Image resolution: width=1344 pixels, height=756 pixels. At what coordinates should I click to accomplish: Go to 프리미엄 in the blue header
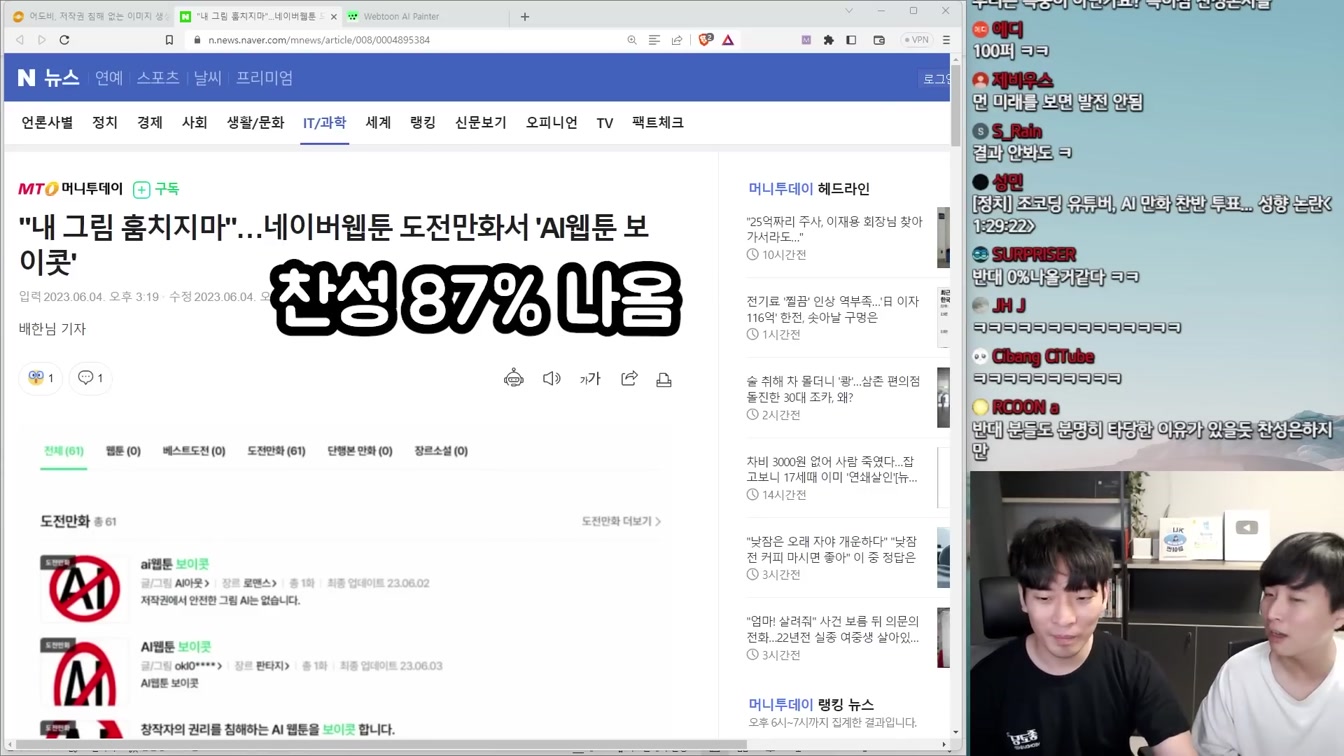pyautogui.click(x=265, y=78)
